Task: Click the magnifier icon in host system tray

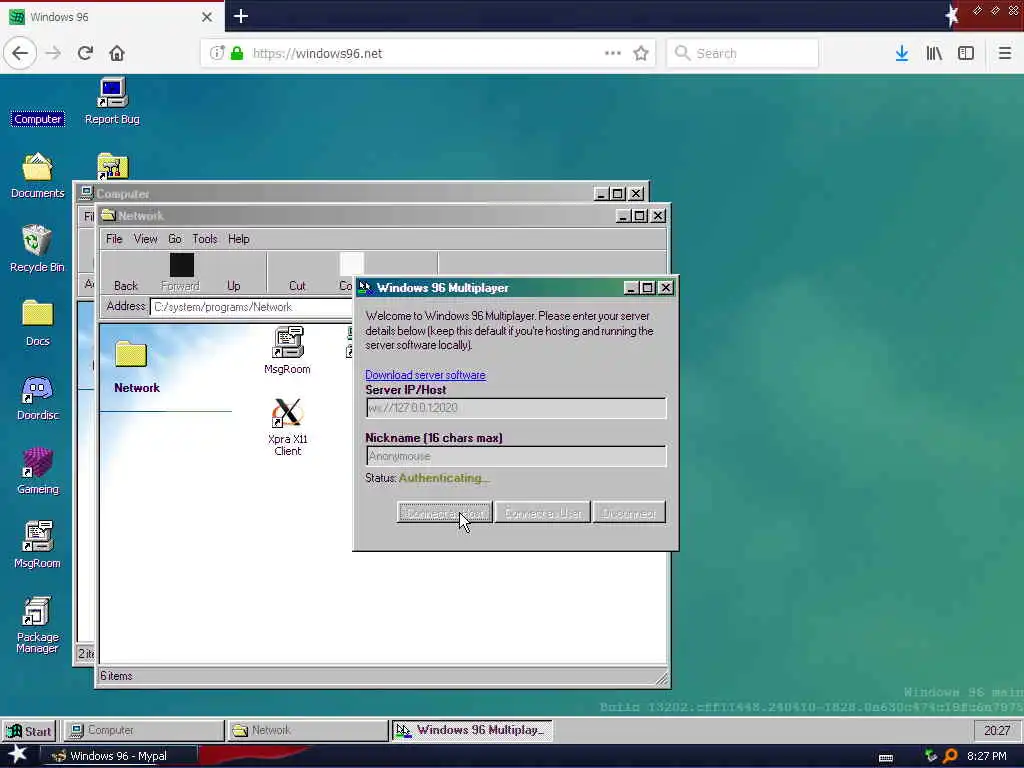Action: click(951, 756)
